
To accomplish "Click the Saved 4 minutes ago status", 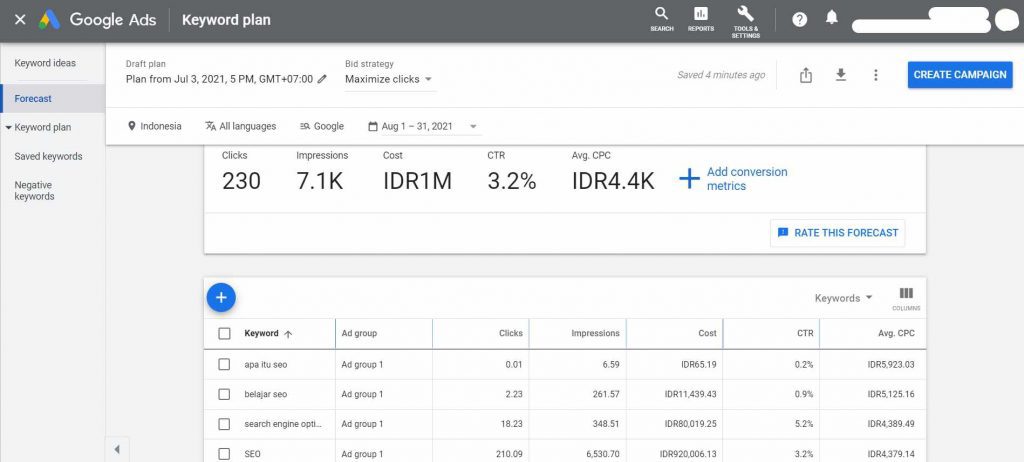I will (721, 75).
